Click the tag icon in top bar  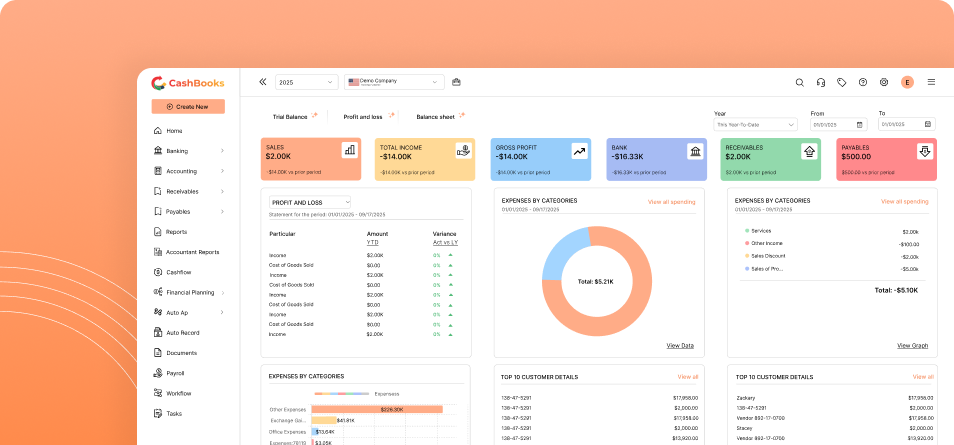[841, 82]
